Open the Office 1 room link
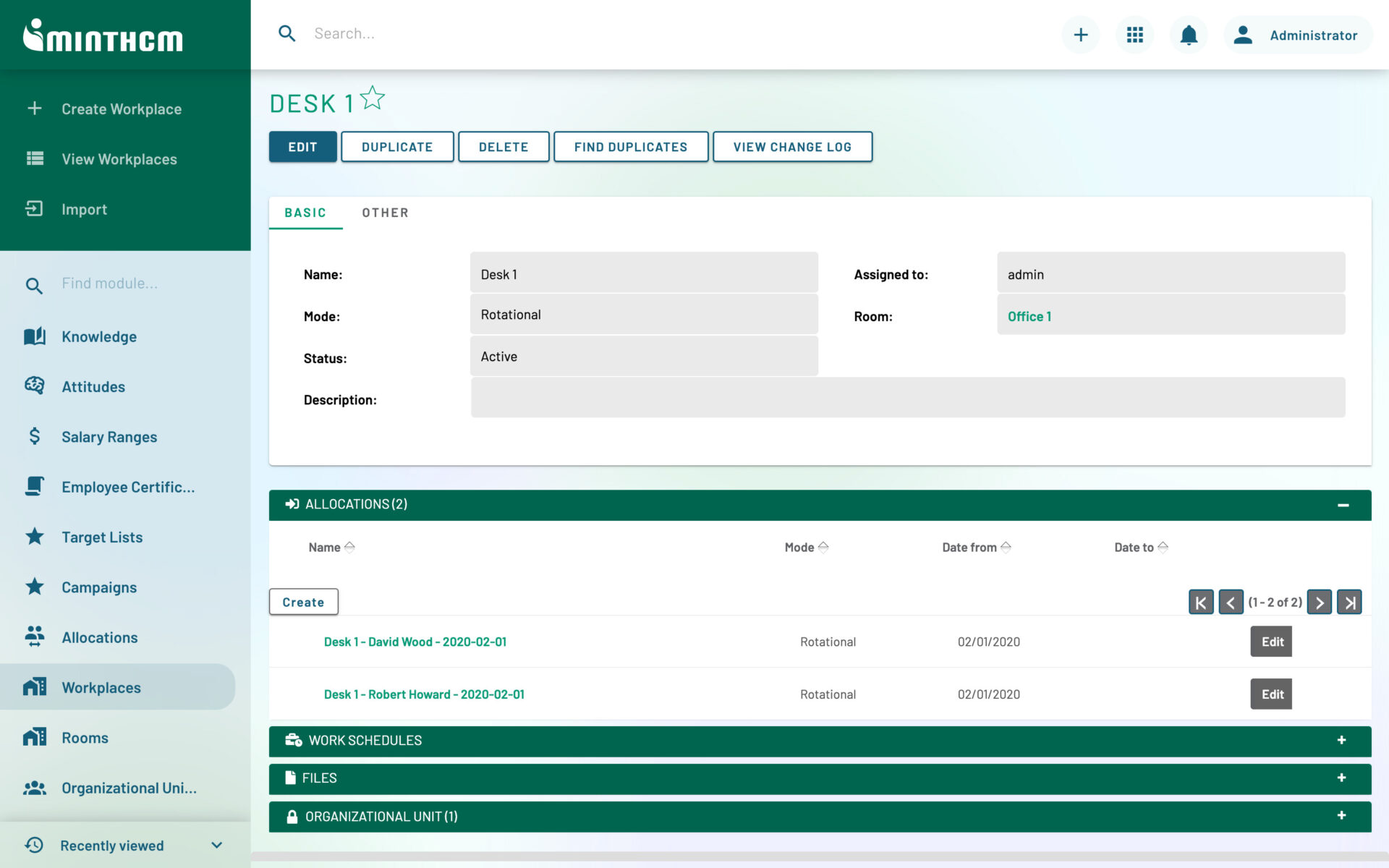The width and height of the screenshot is (1389, 868). pyautogui.click(x=1029, y=316)
